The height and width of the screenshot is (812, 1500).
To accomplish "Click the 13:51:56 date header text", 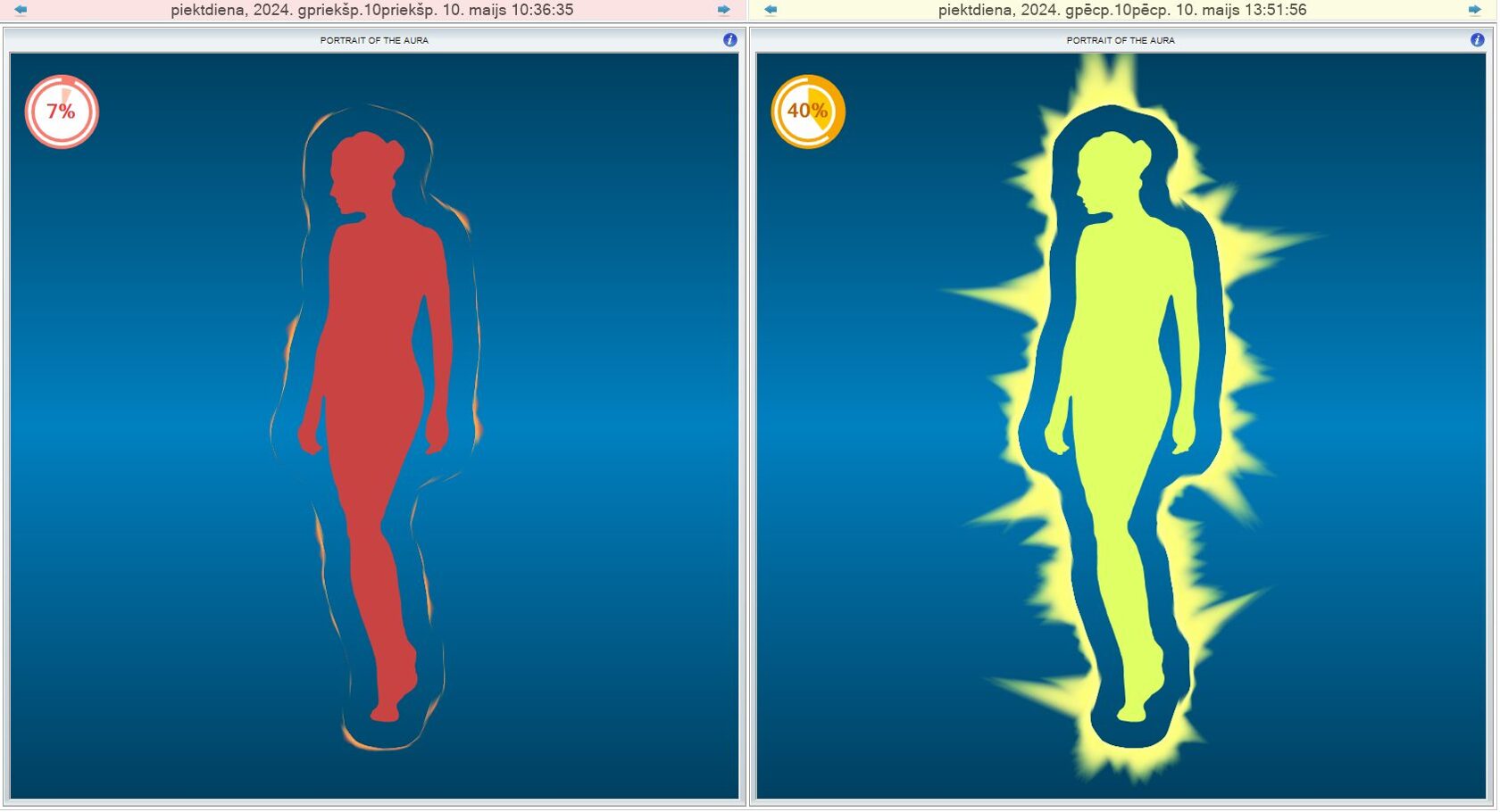I will [x=1122, y=10].
